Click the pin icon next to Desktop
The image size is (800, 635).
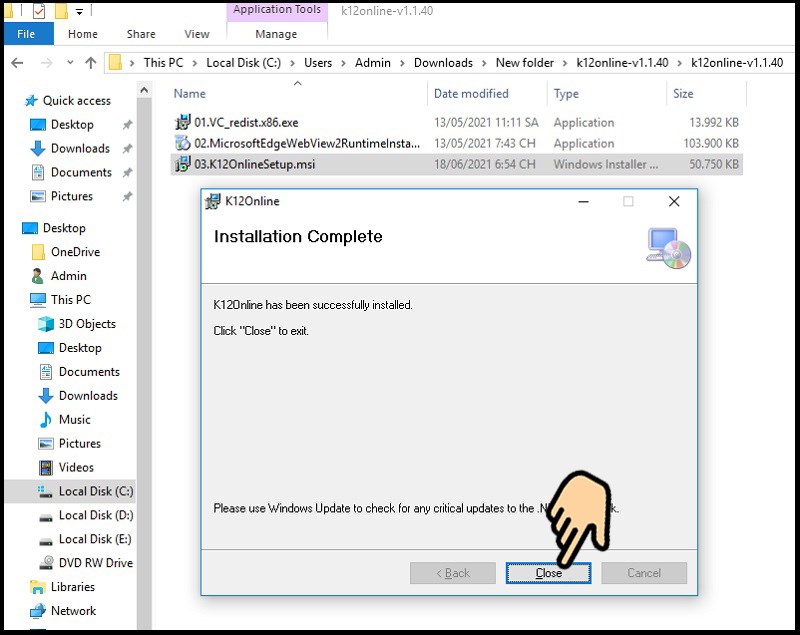point(128,124)
